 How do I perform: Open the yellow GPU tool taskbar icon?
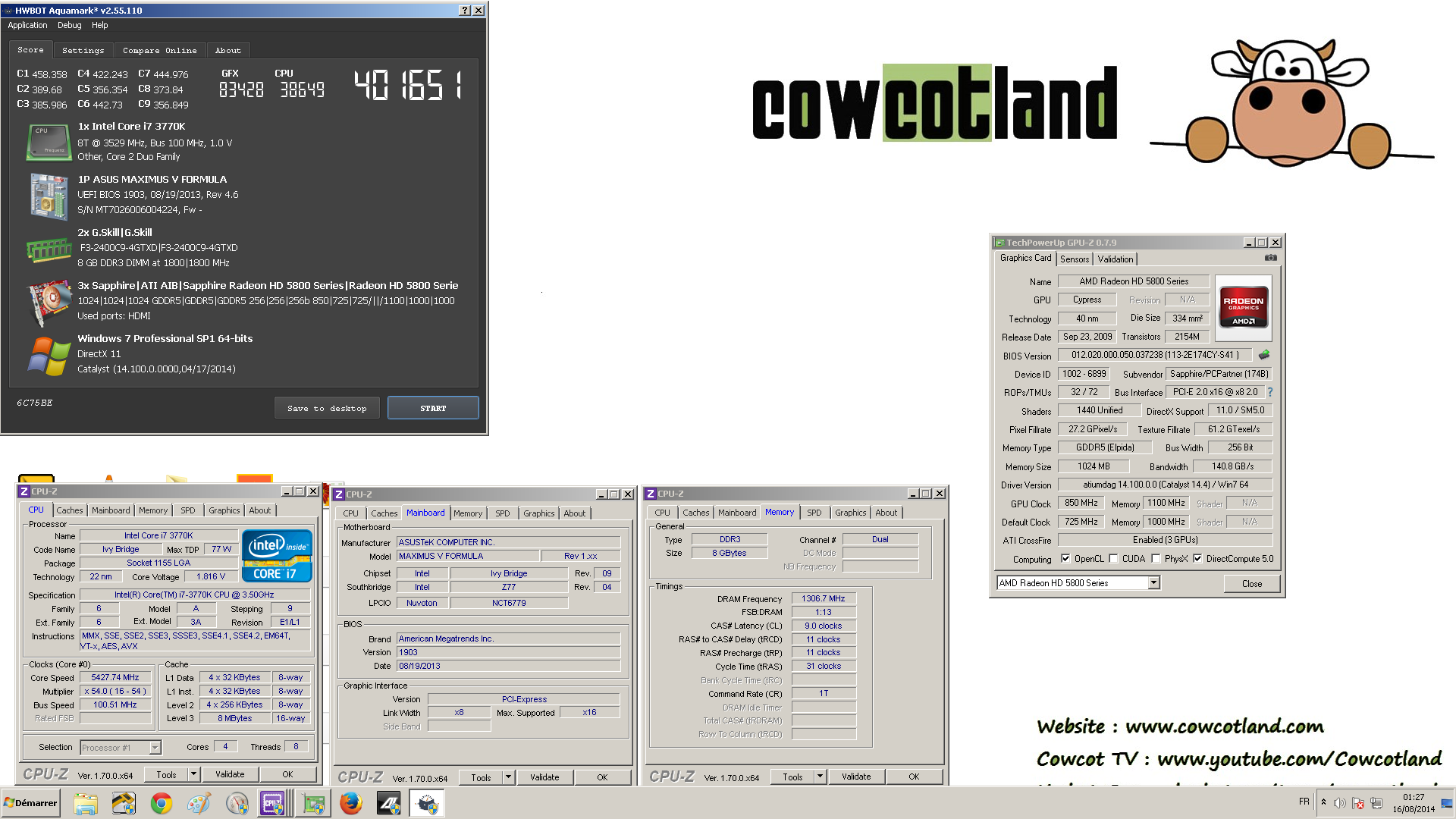point(124,803)
